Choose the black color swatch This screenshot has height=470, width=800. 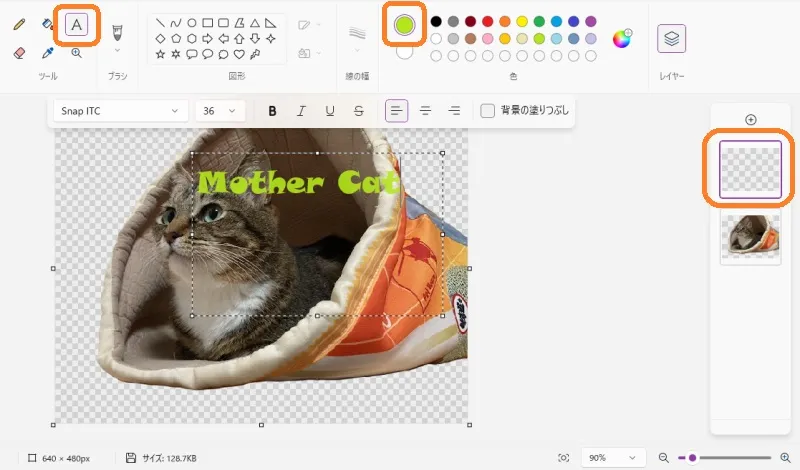[x=436, y=21]
